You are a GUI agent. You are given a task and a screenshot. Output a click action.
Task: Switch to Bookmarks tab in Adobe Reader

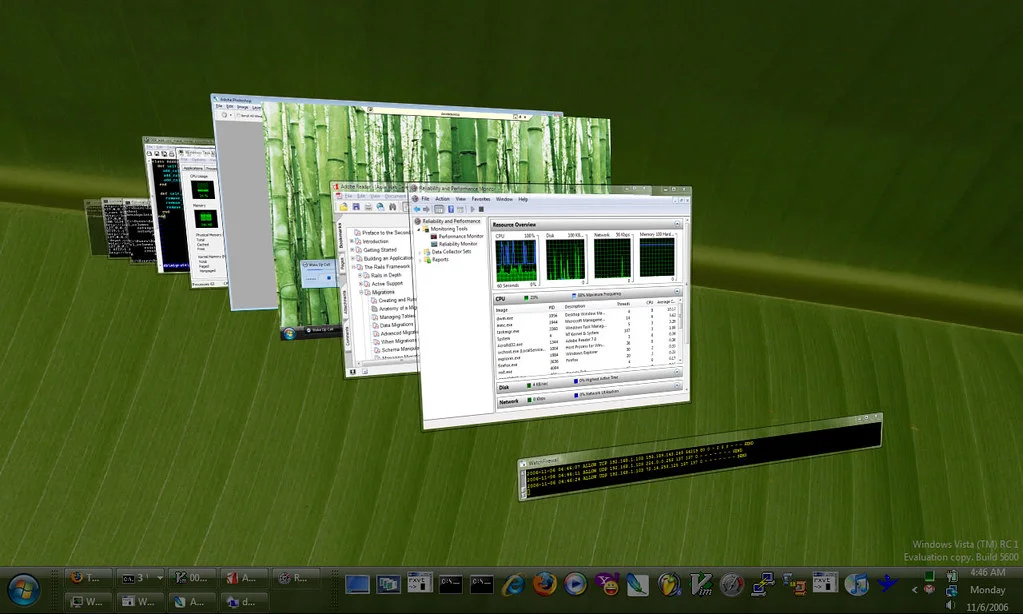click(341, 236)
